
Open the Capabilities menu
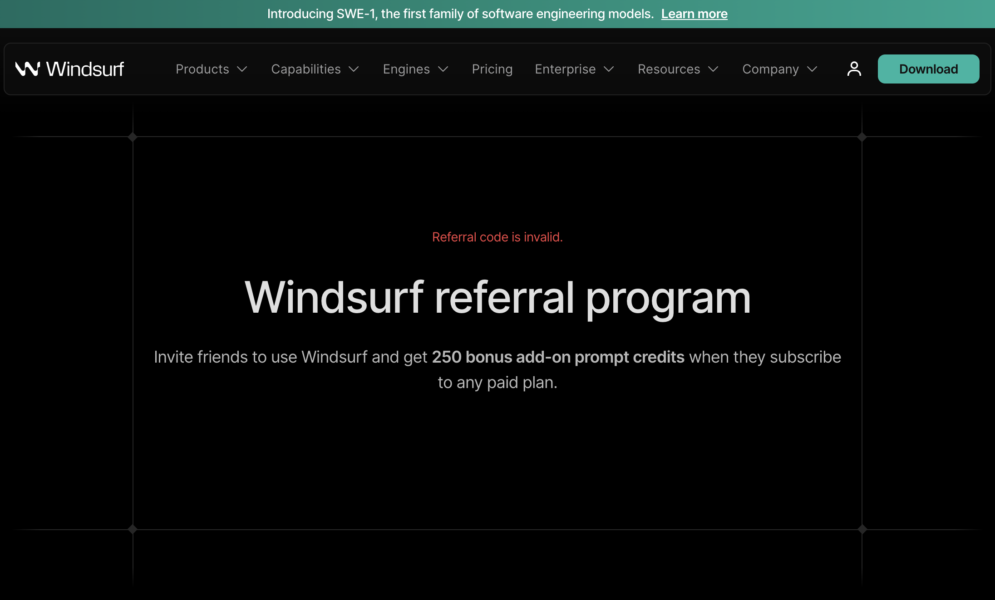(315, 68)
